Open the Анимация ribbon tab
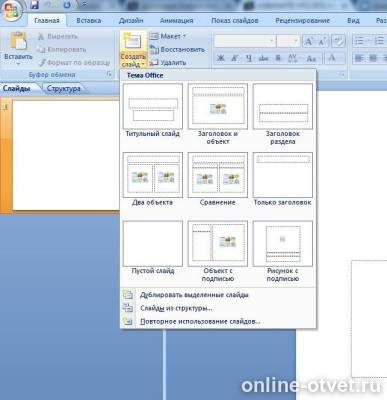The image size is (387, 400). click(176, 20)
